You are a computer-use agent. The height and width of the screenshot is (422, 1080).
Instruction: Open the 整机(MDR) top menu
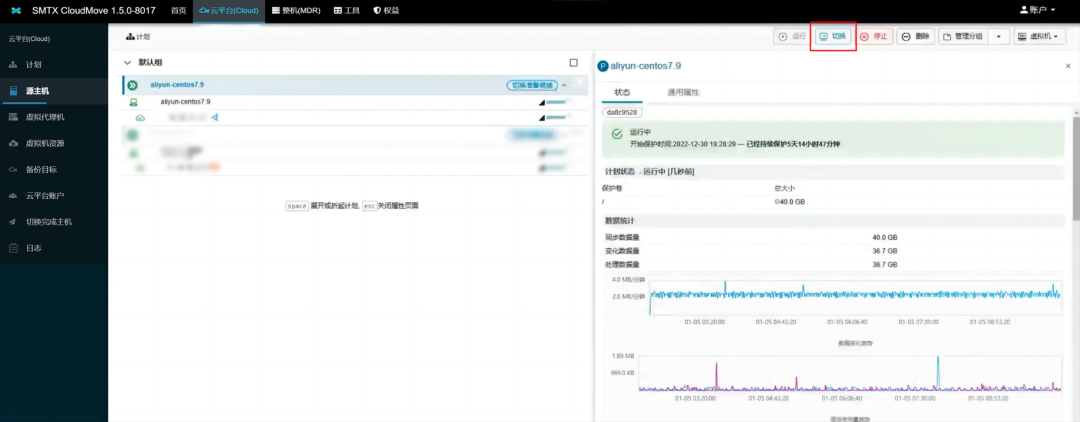[x=295, y=11]
